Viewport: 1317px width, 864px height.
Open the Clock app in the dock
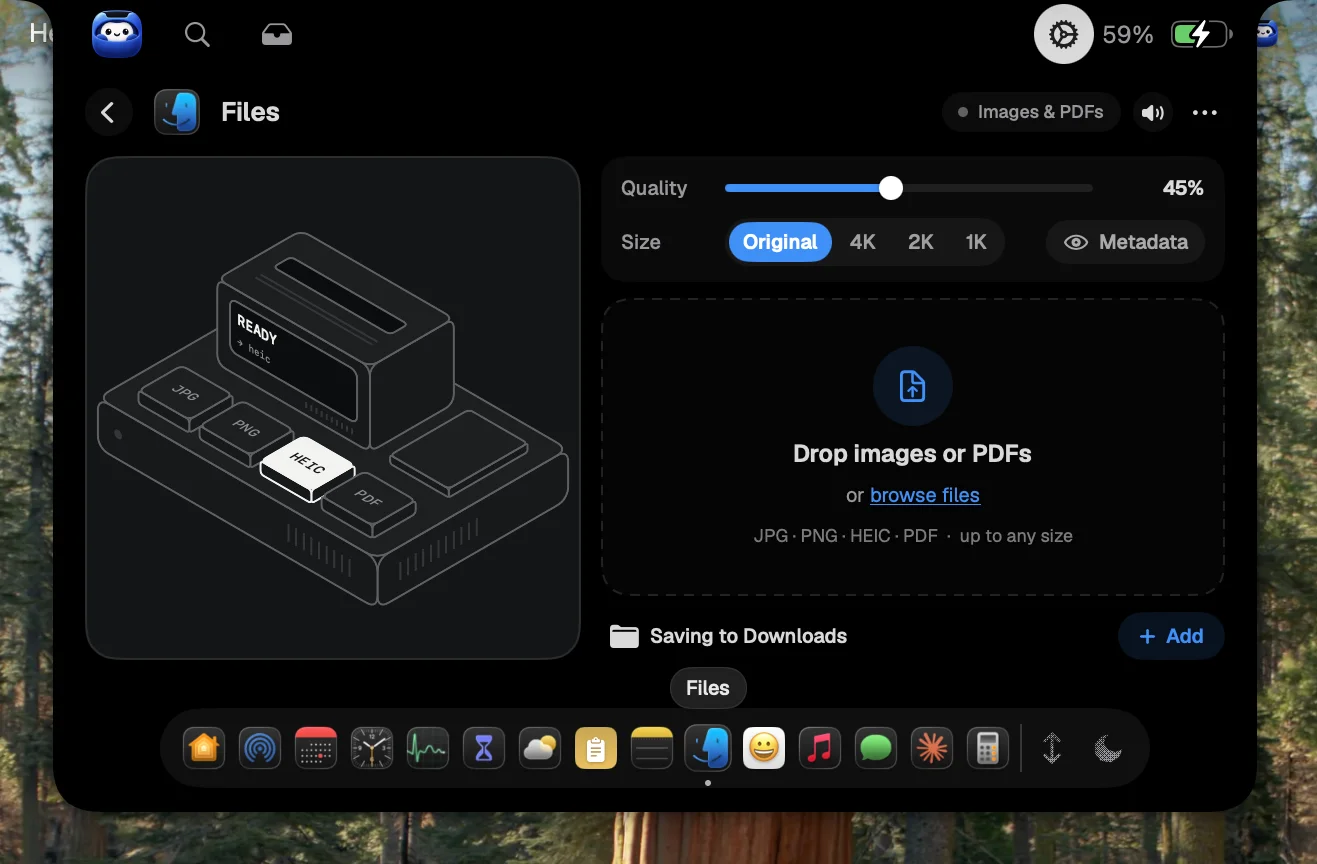click(372, 748)
